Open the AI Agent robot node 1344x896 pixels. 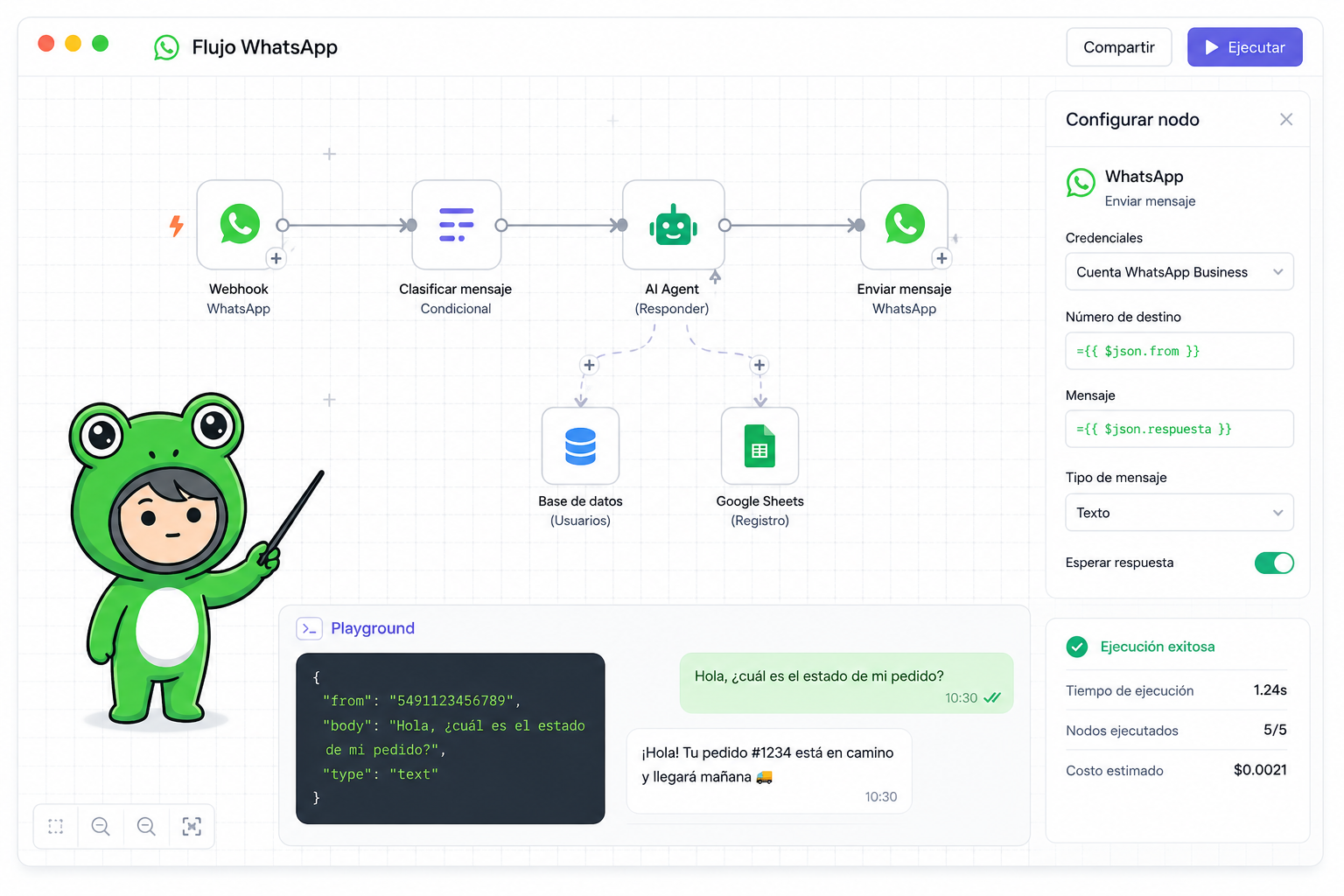click(673, 225)
